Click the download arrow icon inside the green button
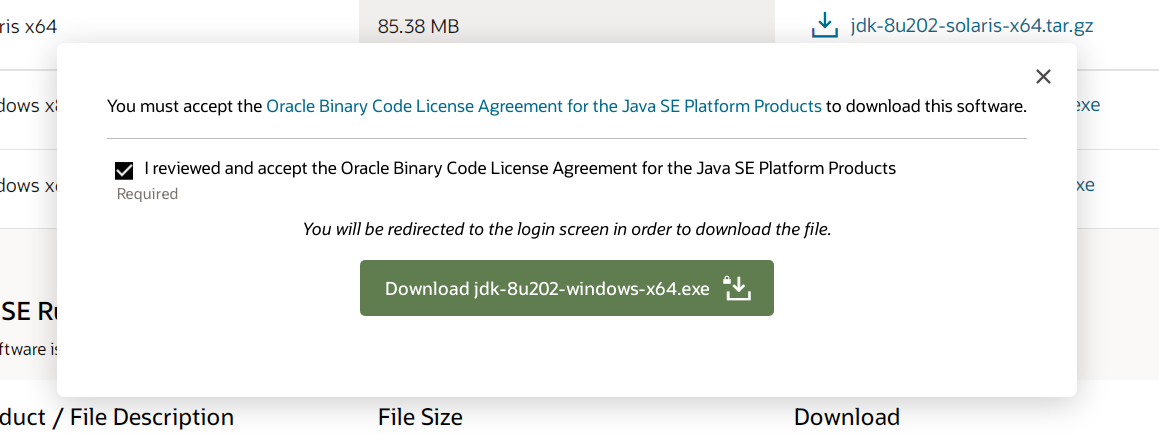The height and width of the screenshot is (444, 1159). pos(736,288)
